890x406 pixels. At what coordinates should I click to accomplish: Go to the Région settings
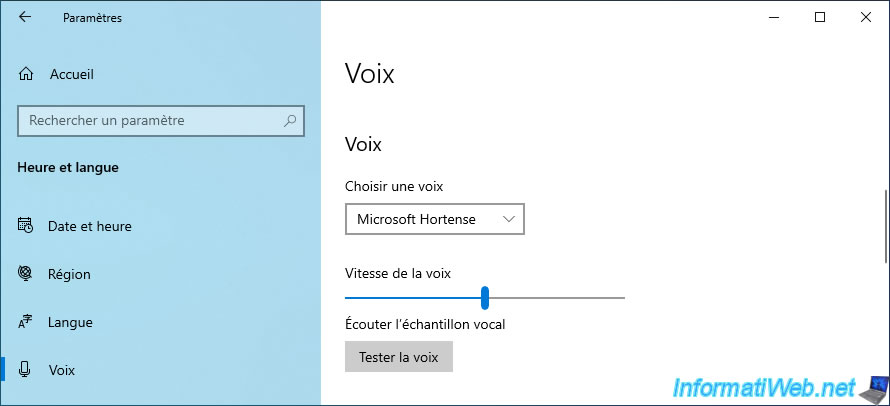coord(69,274)
